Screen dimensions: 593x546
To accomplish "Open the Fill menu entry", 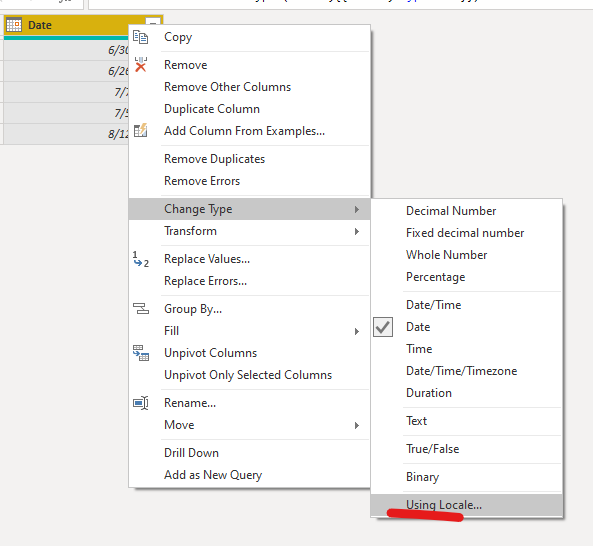I will (x=249, y=331).
